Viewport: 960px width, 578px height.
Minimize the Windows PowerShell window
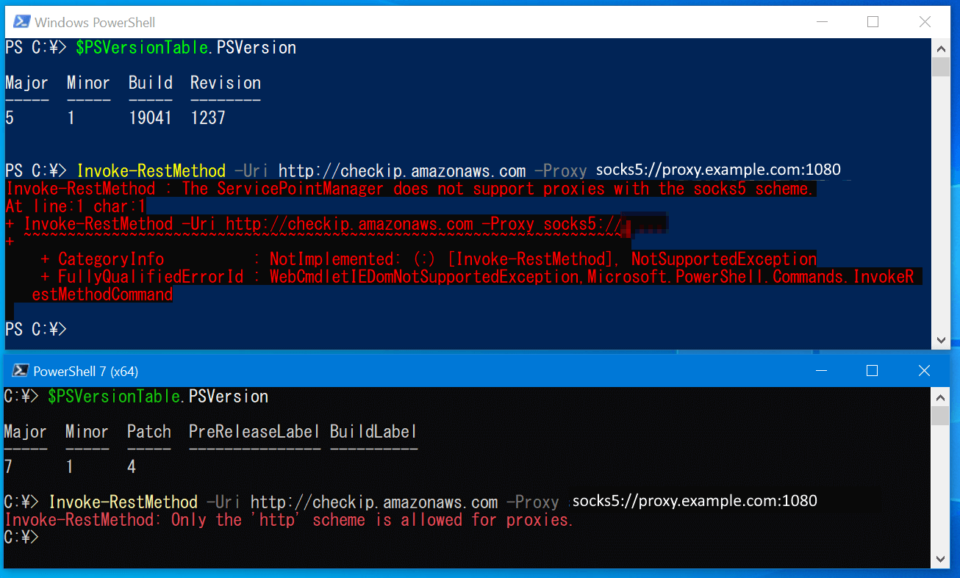tap(822, 21)
